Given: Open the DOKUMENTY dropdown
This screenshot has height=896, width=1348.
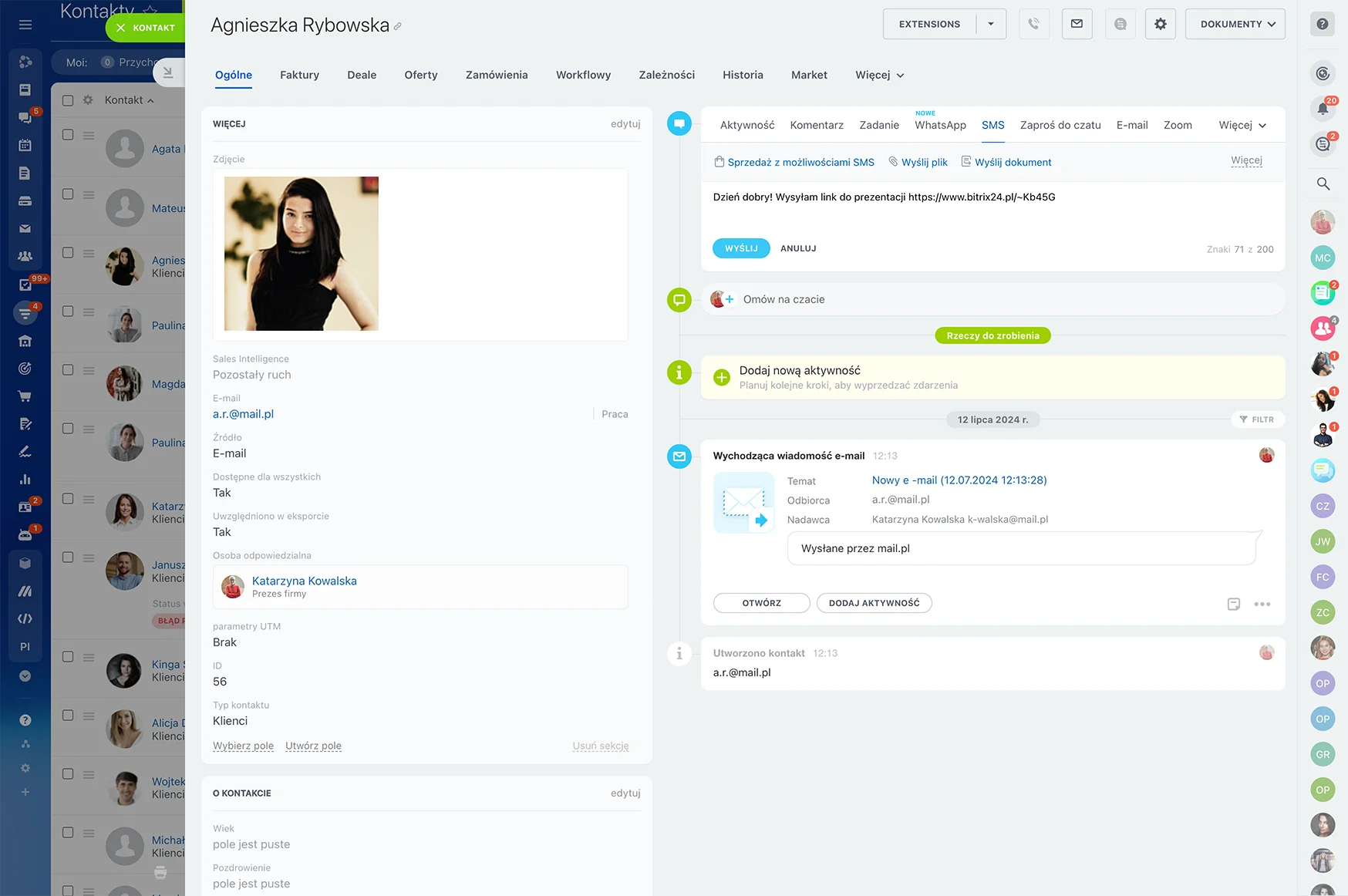Looking at the screenshot, I should (1235, 24).
